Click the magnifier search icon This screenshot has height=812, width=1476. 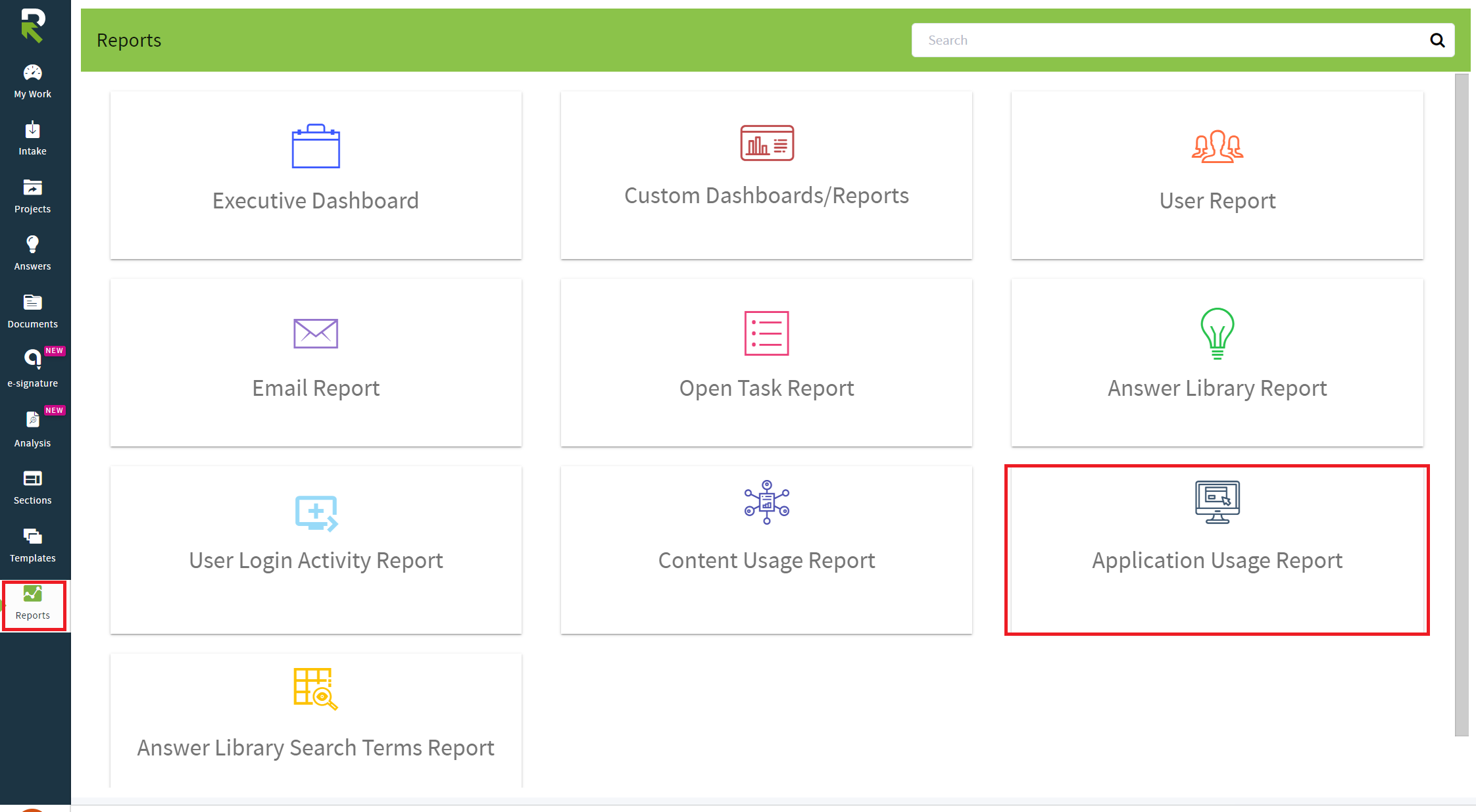click(x=1437, y=40)
